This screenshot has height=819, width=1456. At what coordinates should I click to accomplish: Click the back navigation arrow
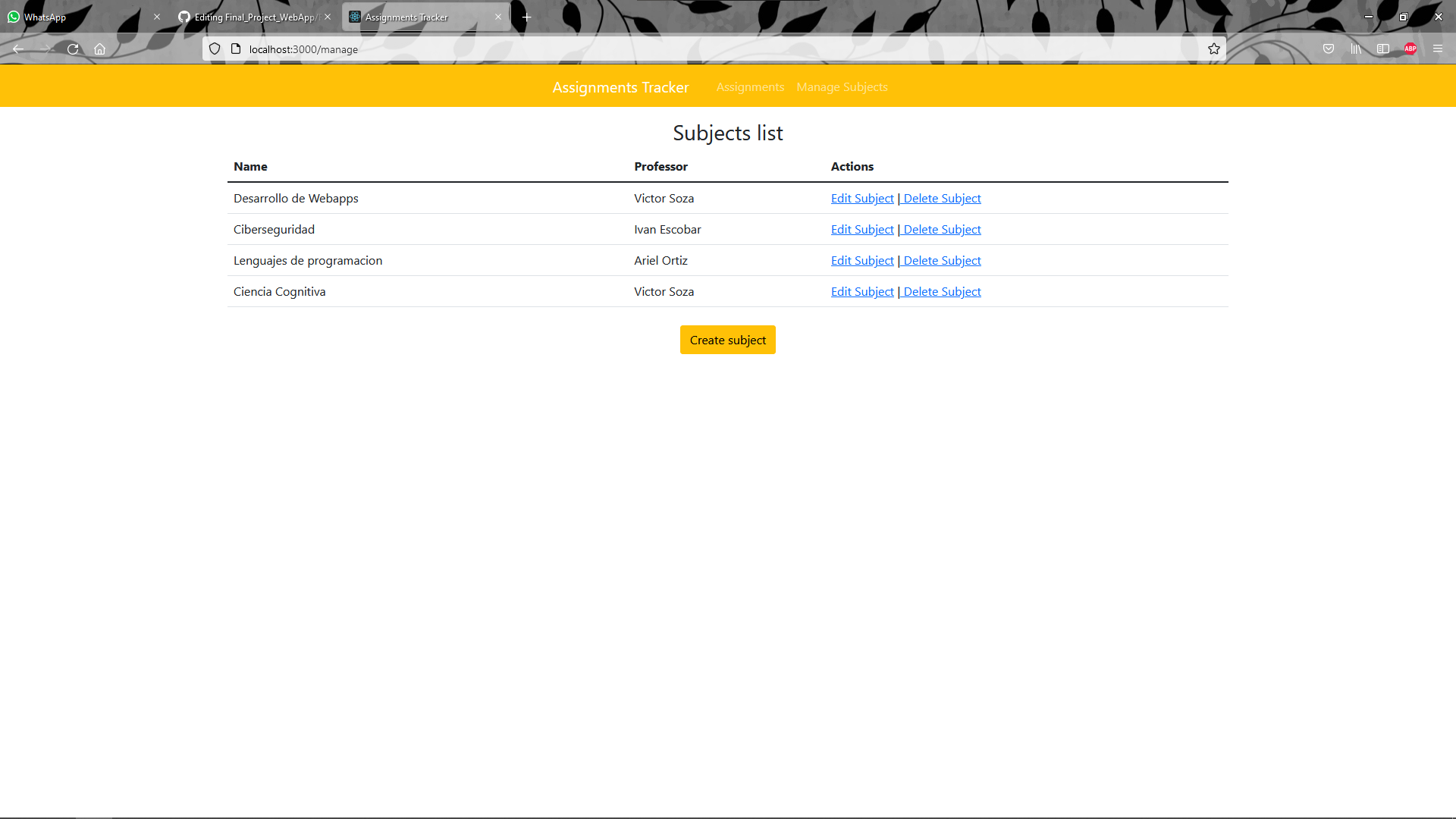coord(18,49)
